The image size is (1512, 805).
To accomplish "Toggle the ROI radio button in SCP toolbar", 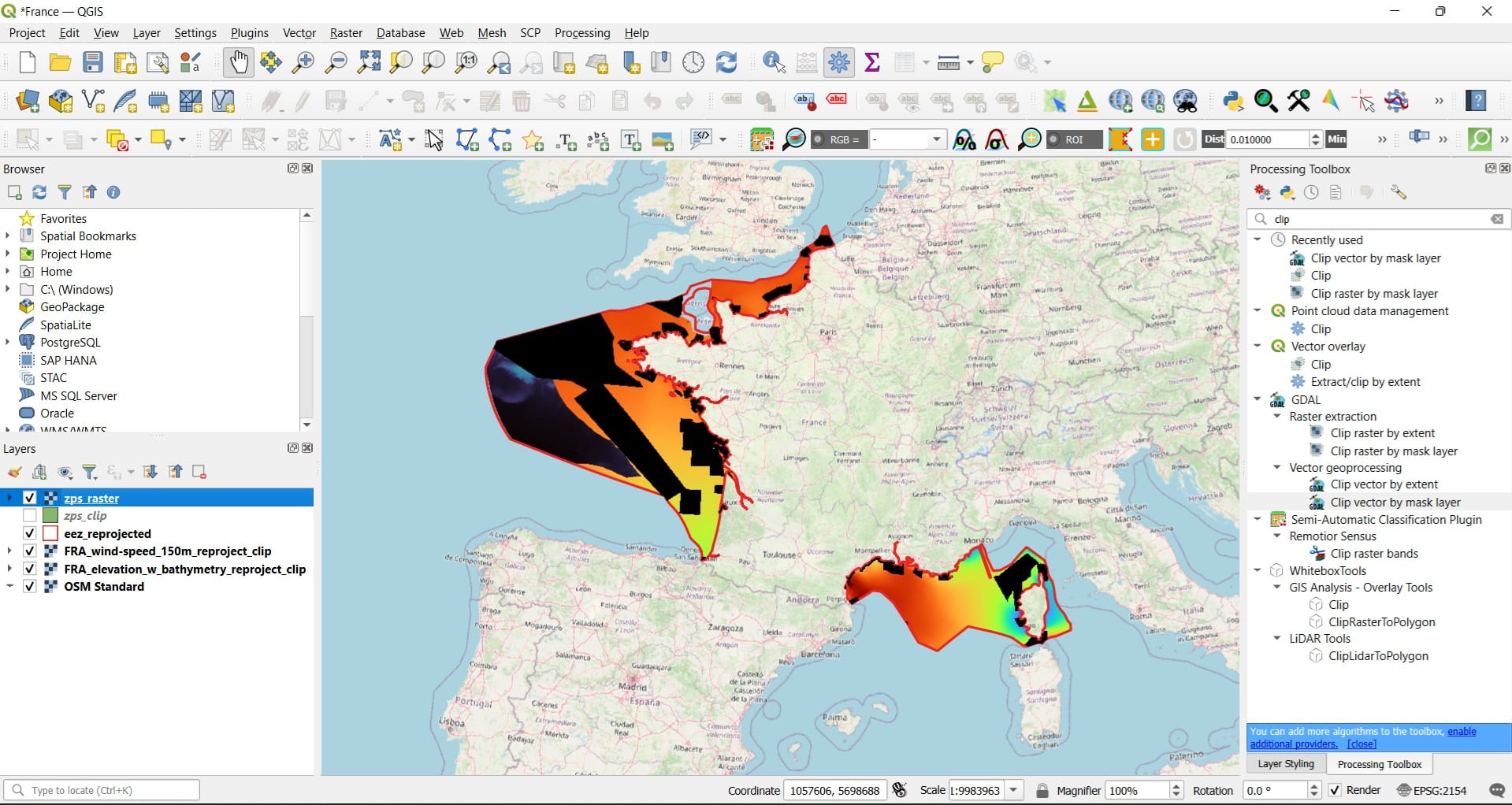I will click(1054, 139).
